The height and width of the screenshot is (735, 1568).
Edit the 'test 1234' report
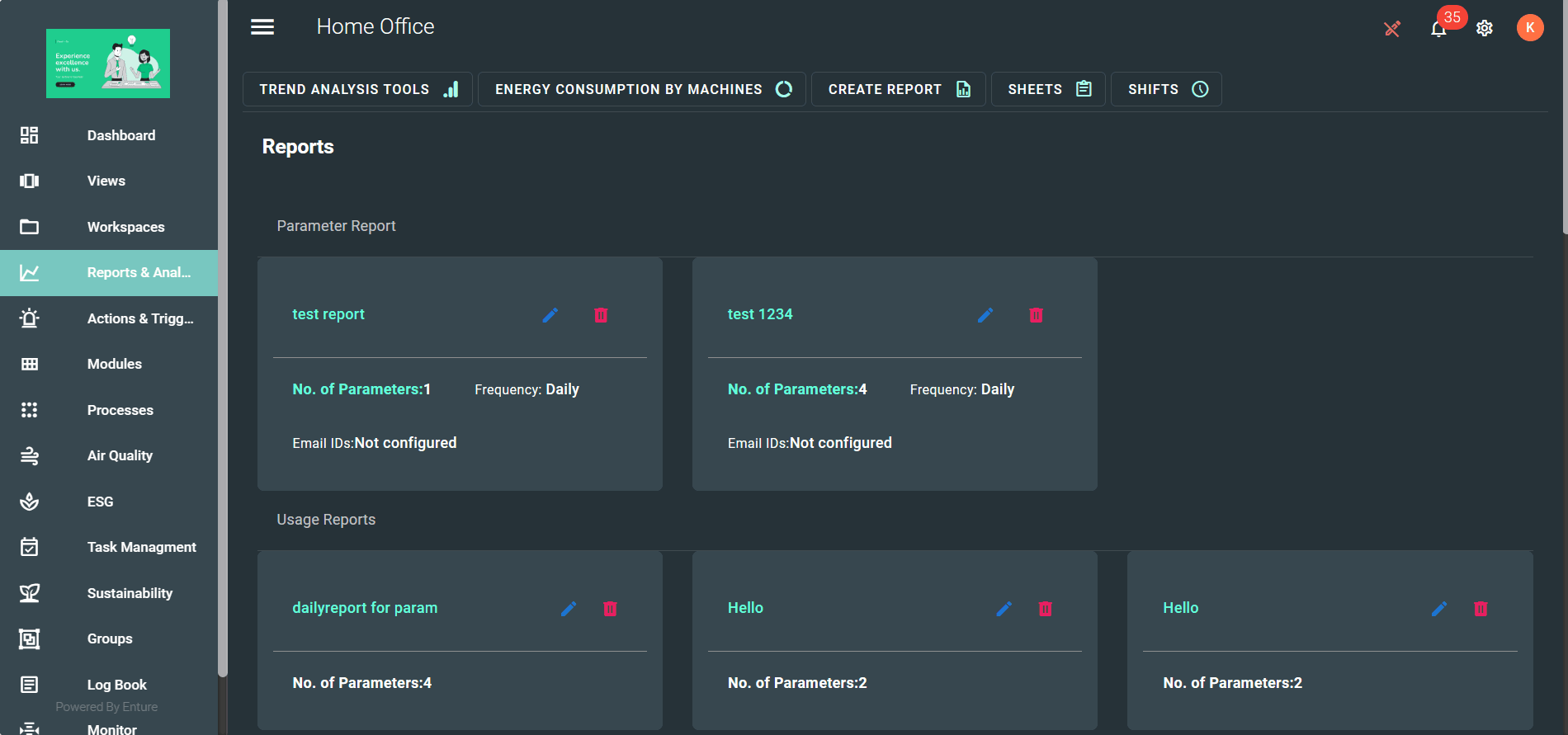coord(985,315)
